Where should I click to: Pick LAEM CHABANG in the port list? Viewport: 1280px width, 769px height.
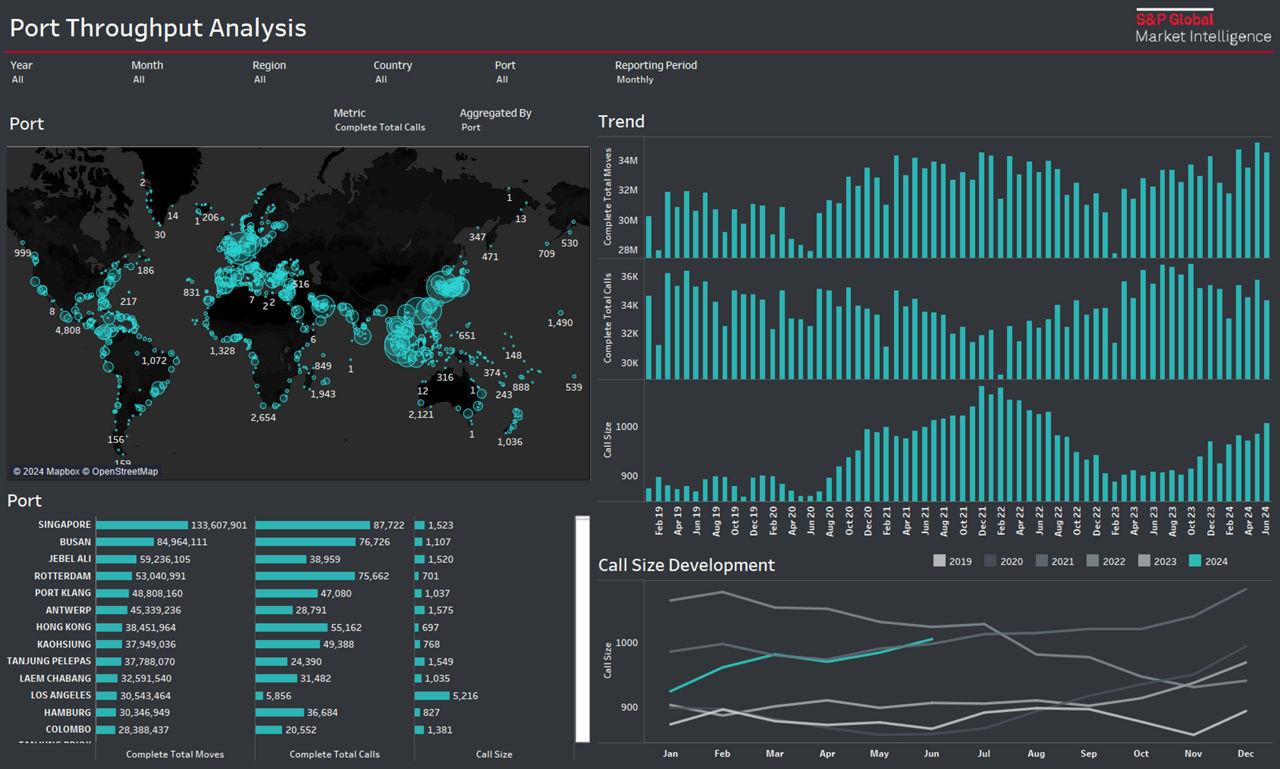(55, 678)
